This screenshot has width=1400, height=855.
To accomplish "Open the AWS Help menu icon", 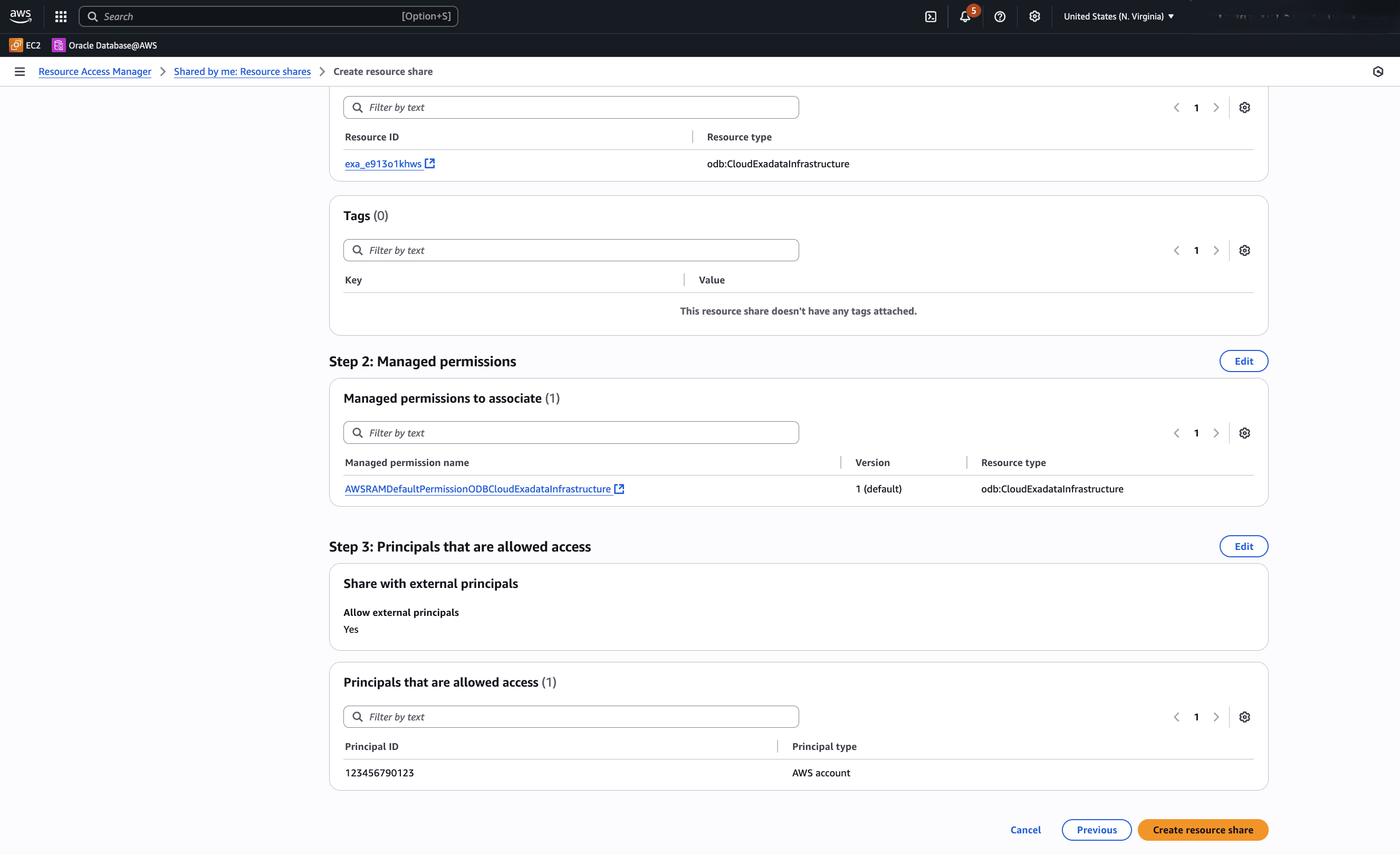I will point(1000,16).
